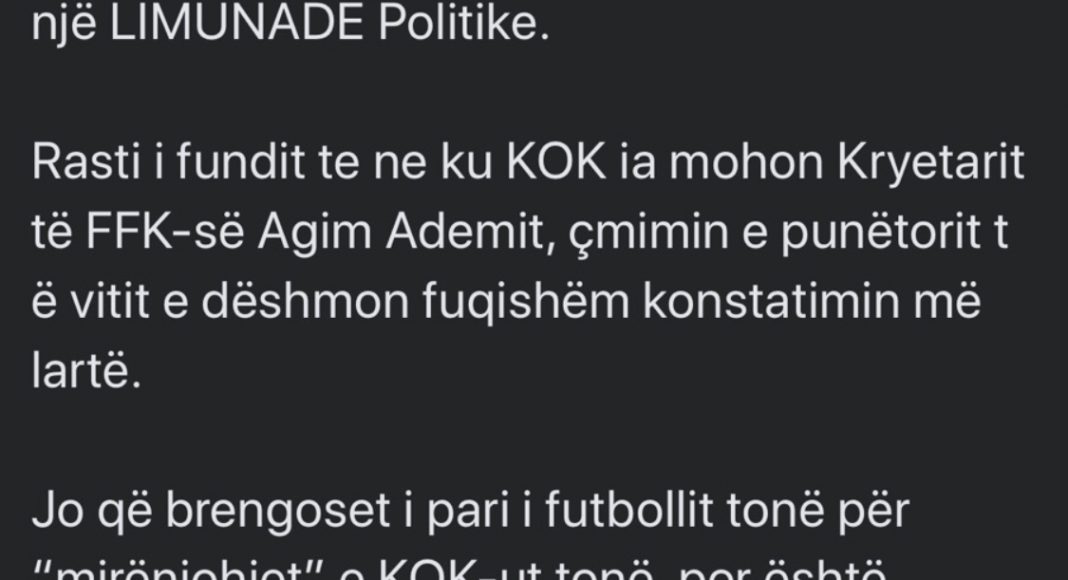
Task: Click the name "Agim"
Action: click(298, 235)
